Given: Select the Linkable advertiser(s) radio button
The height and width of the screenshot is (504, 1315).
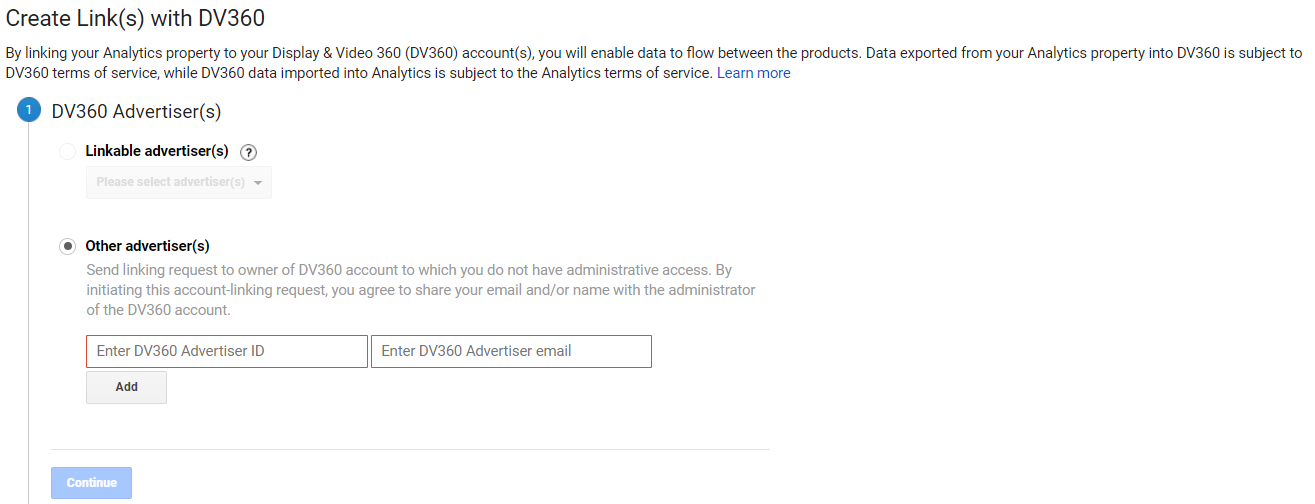Looking at the screenshot, I should click(x=67, y=152).
